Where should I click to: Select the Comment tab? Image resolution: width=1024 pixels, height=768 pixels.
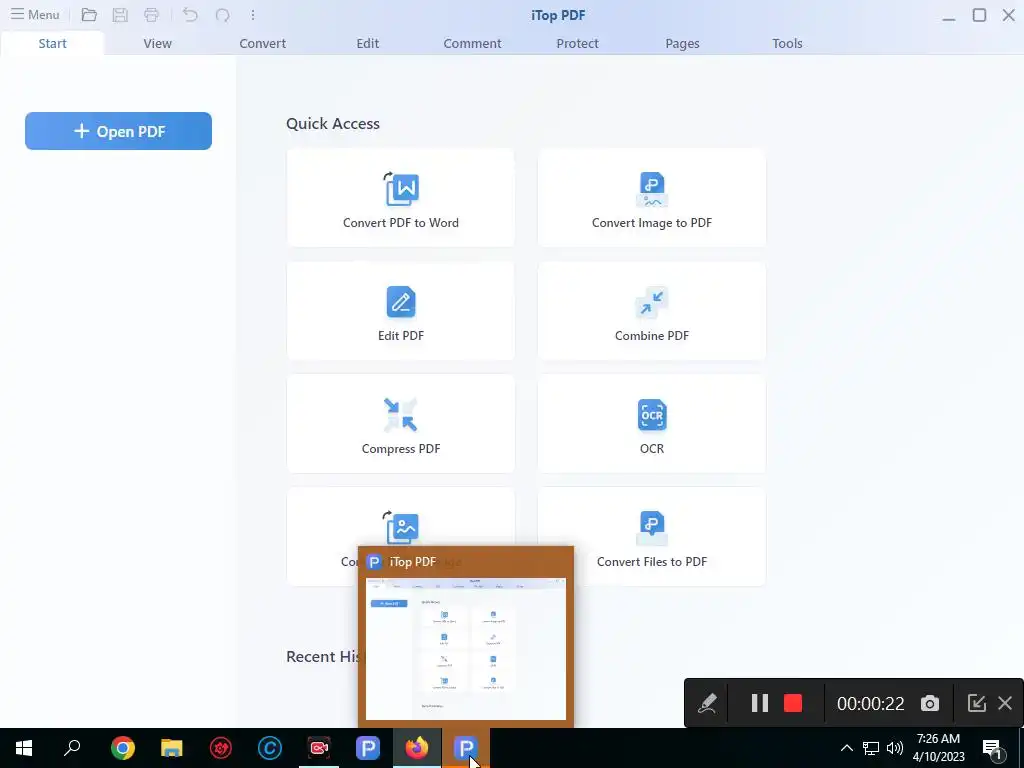pos(472,43)
